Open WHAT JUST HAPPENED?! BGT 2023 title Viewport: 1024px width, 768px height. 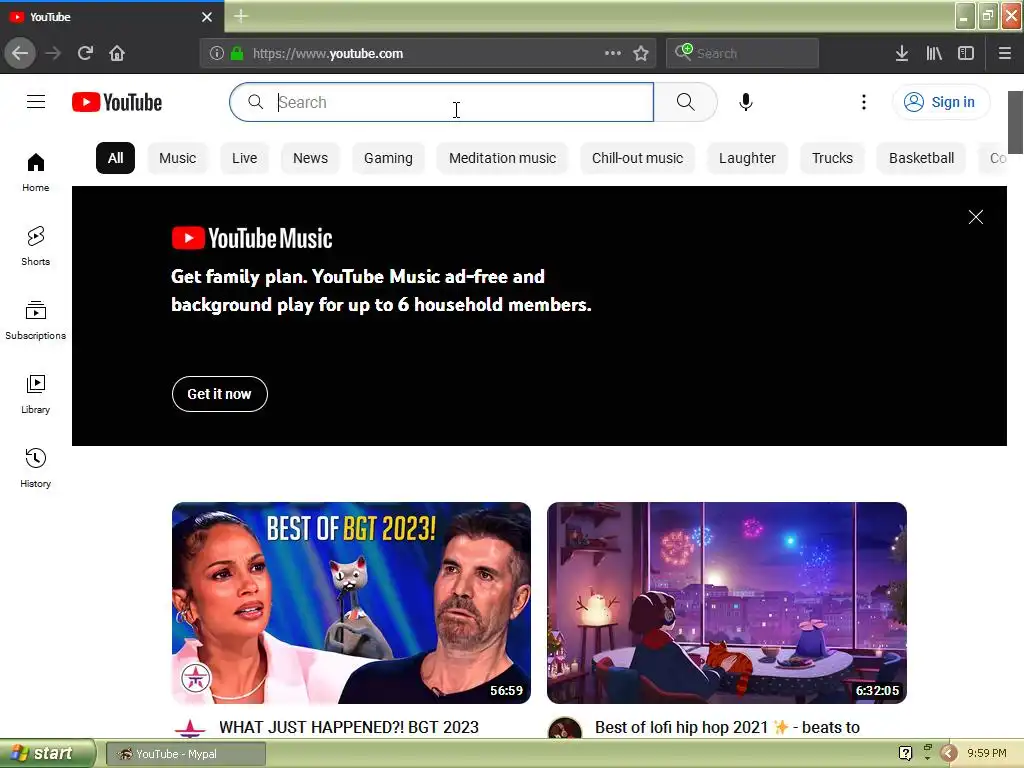tap(349, 727)
